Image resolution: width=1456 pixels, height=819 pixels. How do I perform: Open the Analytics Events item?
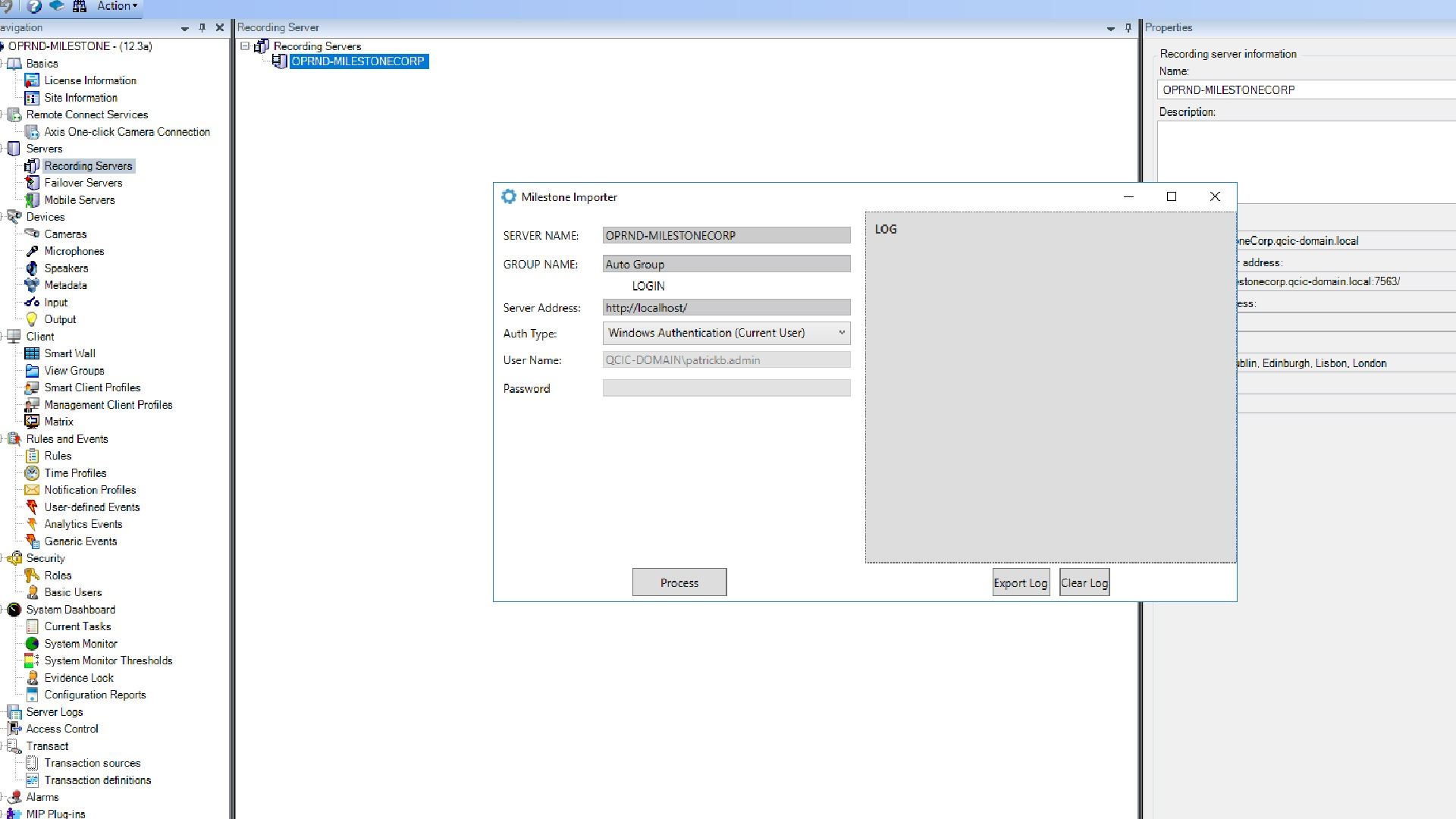click(x=83, y=524)
